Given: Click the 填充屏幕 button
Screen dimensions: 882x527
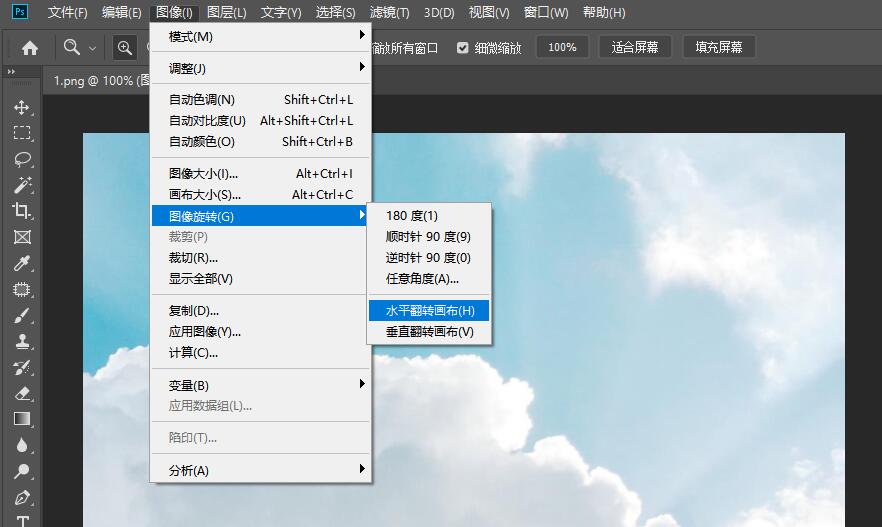Looking at the screenshot, I should 718,47.
